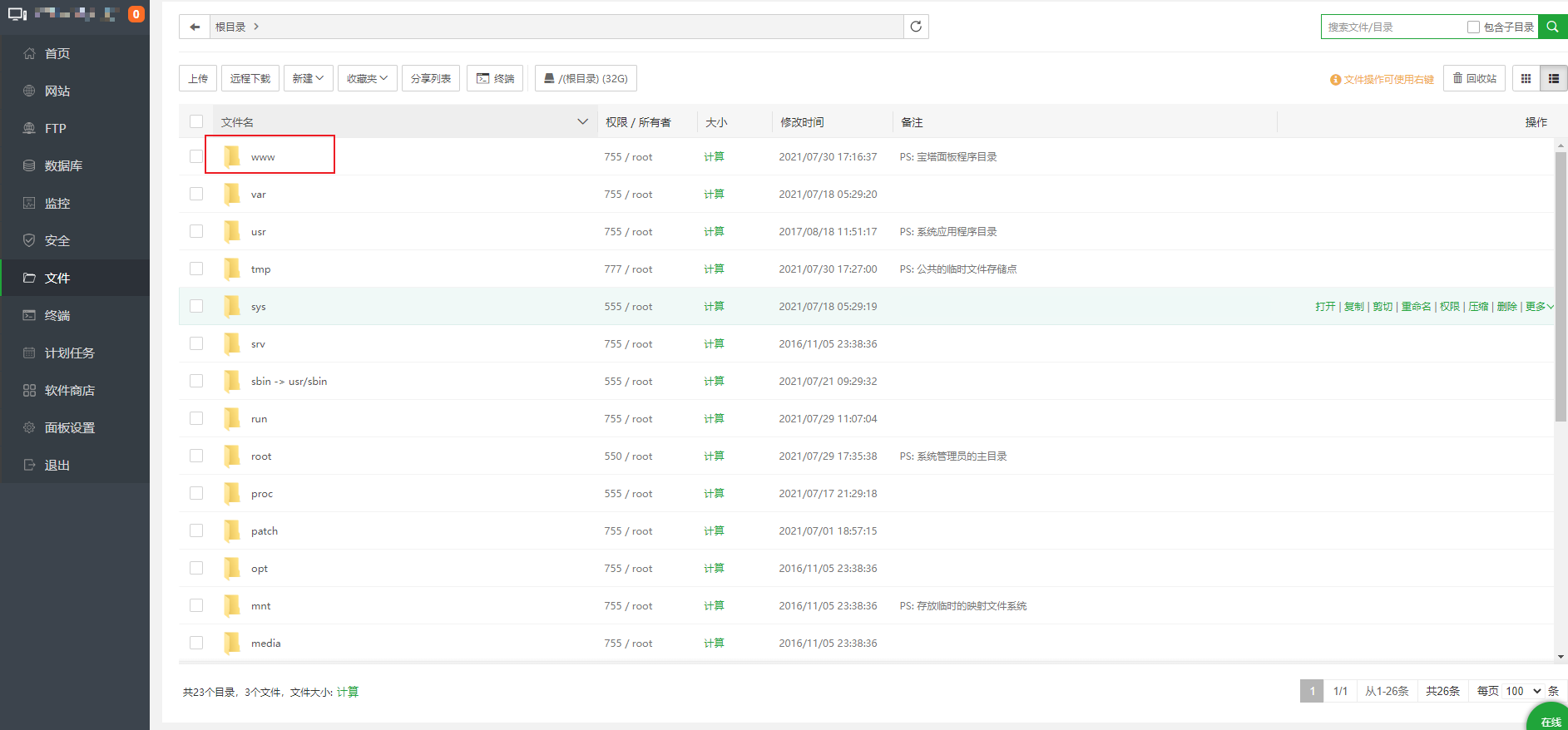
Task: Click the vertical scrollbar thumb
Action: coord(1561,286)
